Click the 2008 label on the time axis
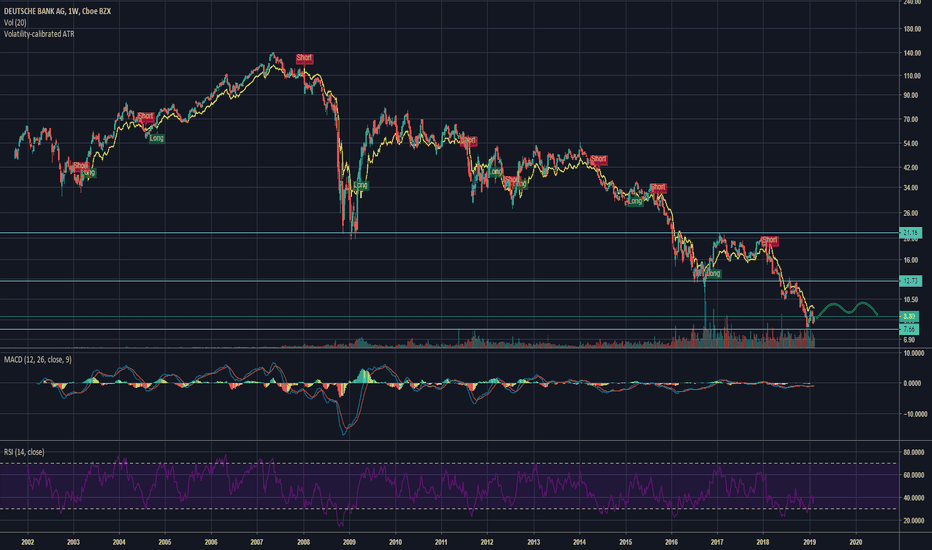 click(303, 542)
